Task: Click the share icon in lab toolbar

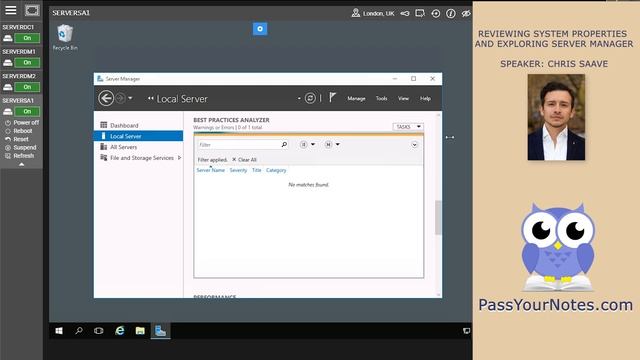Action: [x=404, y=13]
